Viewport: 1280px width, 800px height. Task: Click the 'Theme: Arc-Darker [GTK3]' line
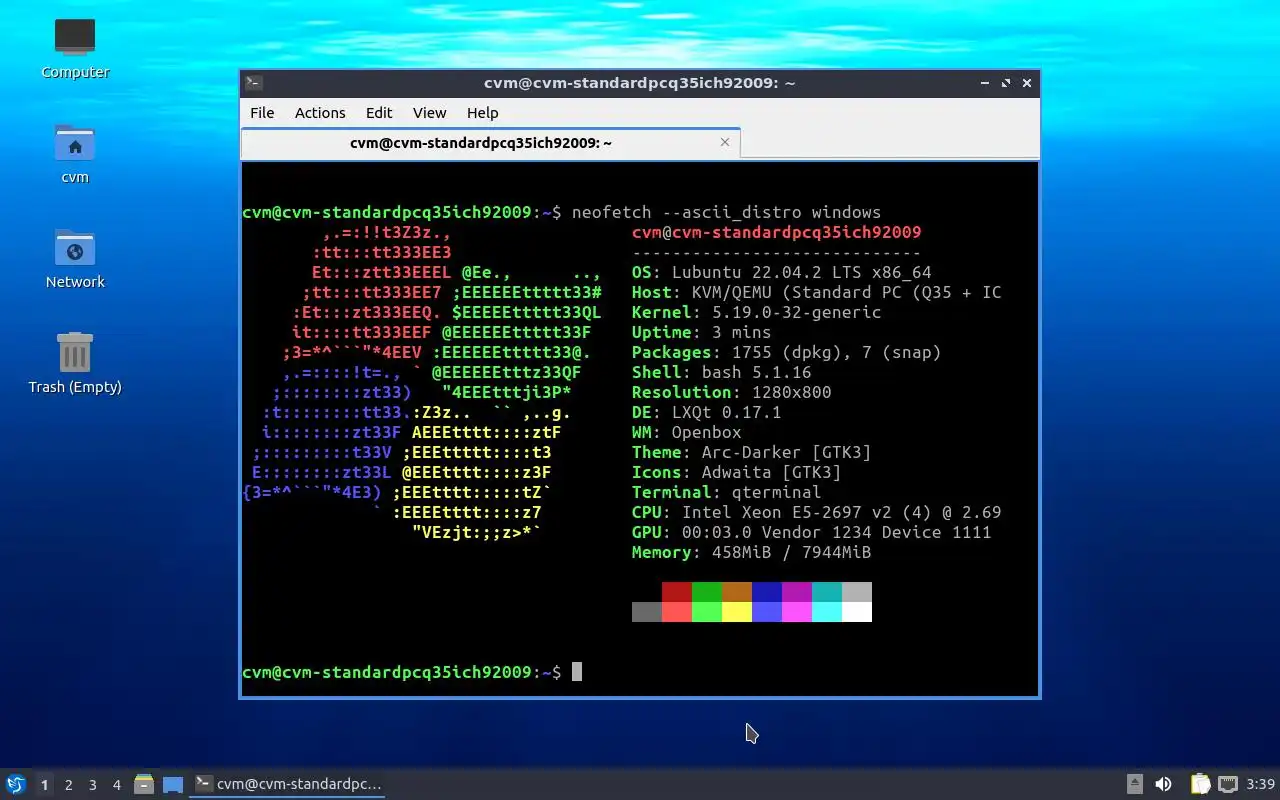pos(751,452)
